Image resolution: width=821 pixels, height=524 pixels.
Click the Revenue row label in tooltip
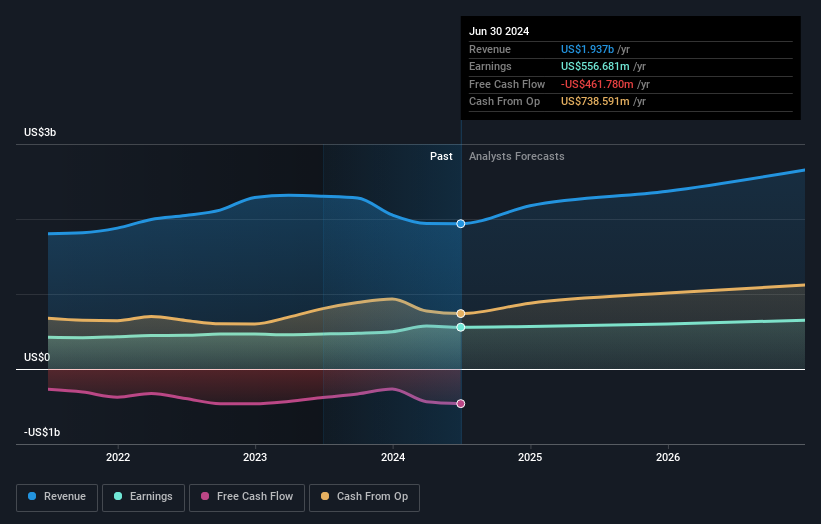490,49
